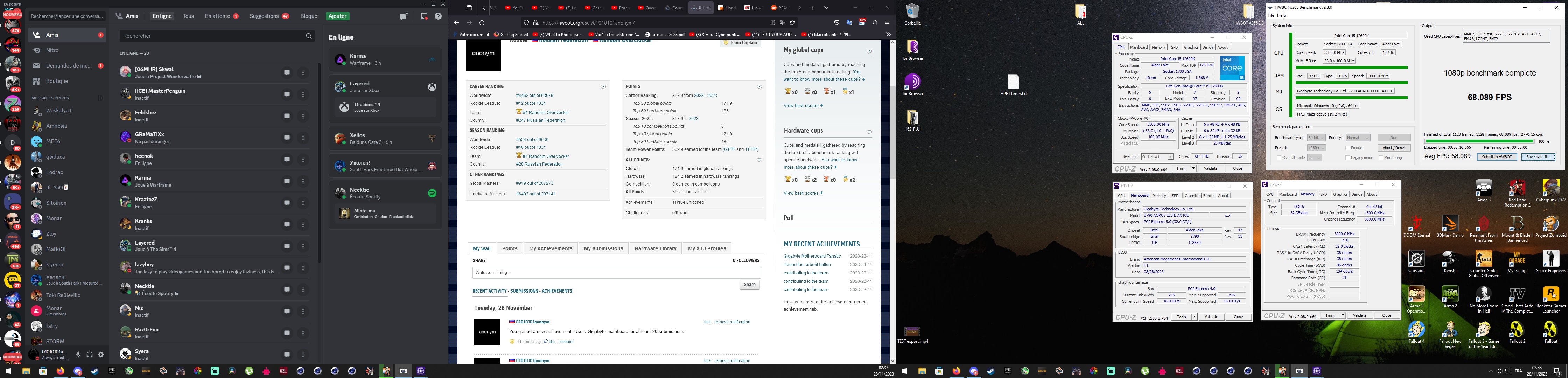
Task: Reload the hwbot.org browser page
Action: [482, 22]
